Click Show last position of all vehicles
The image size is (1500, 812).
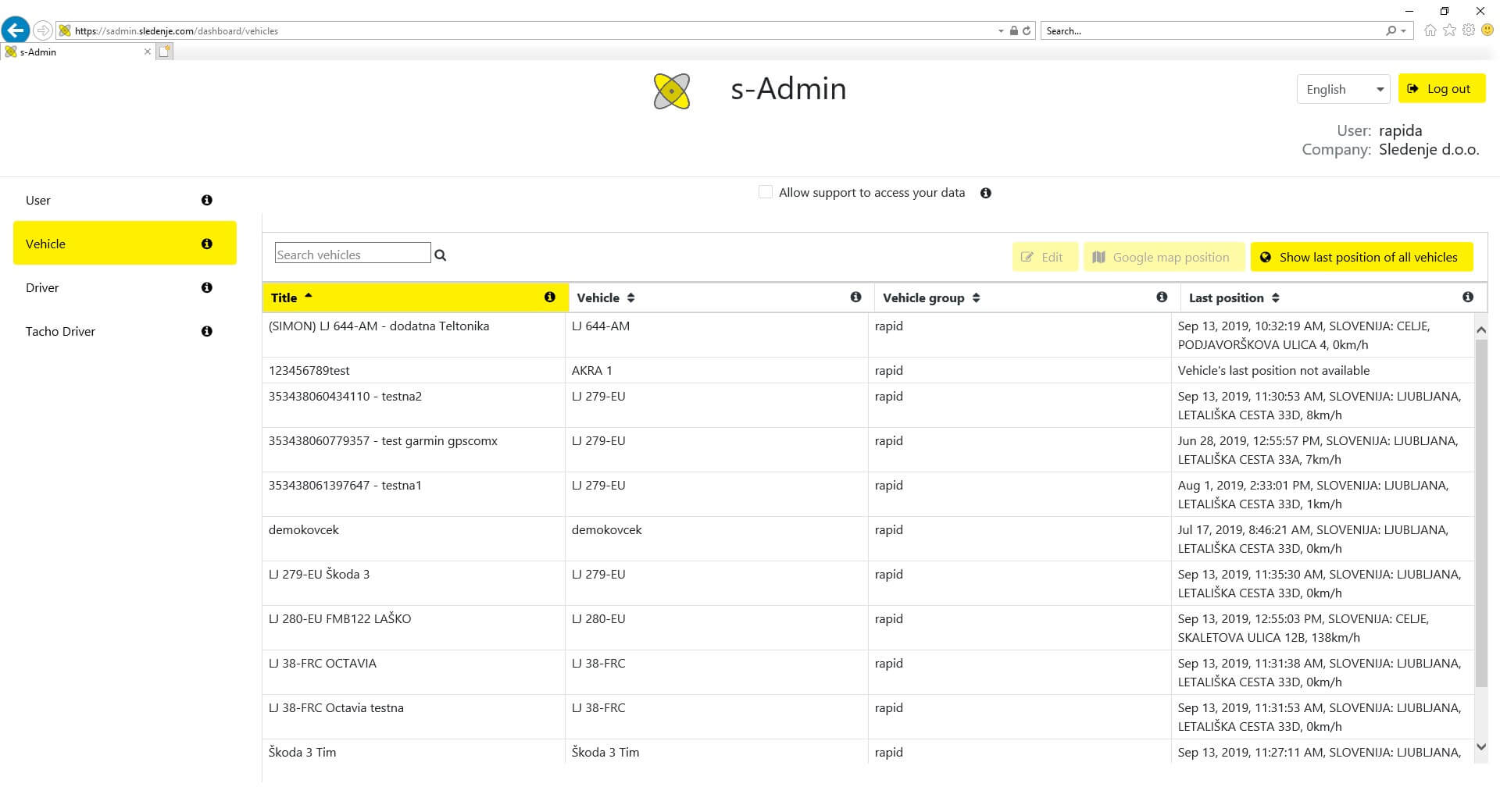(x=1362, y=257)
